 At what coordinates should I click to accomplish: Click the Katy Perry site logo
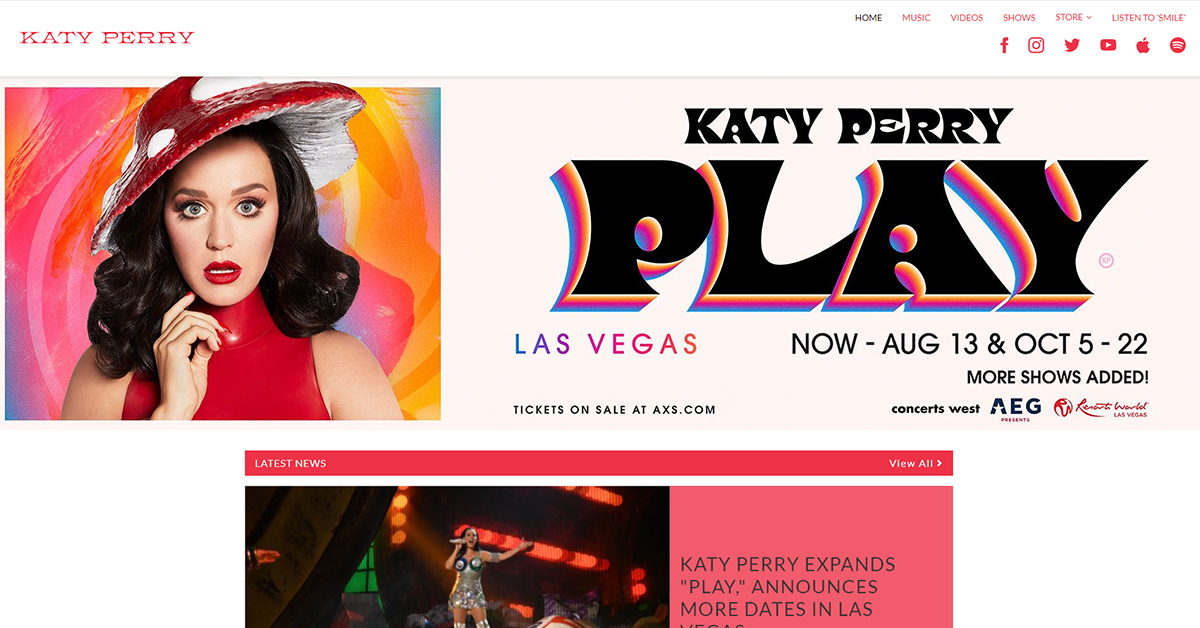click(107, 38)
